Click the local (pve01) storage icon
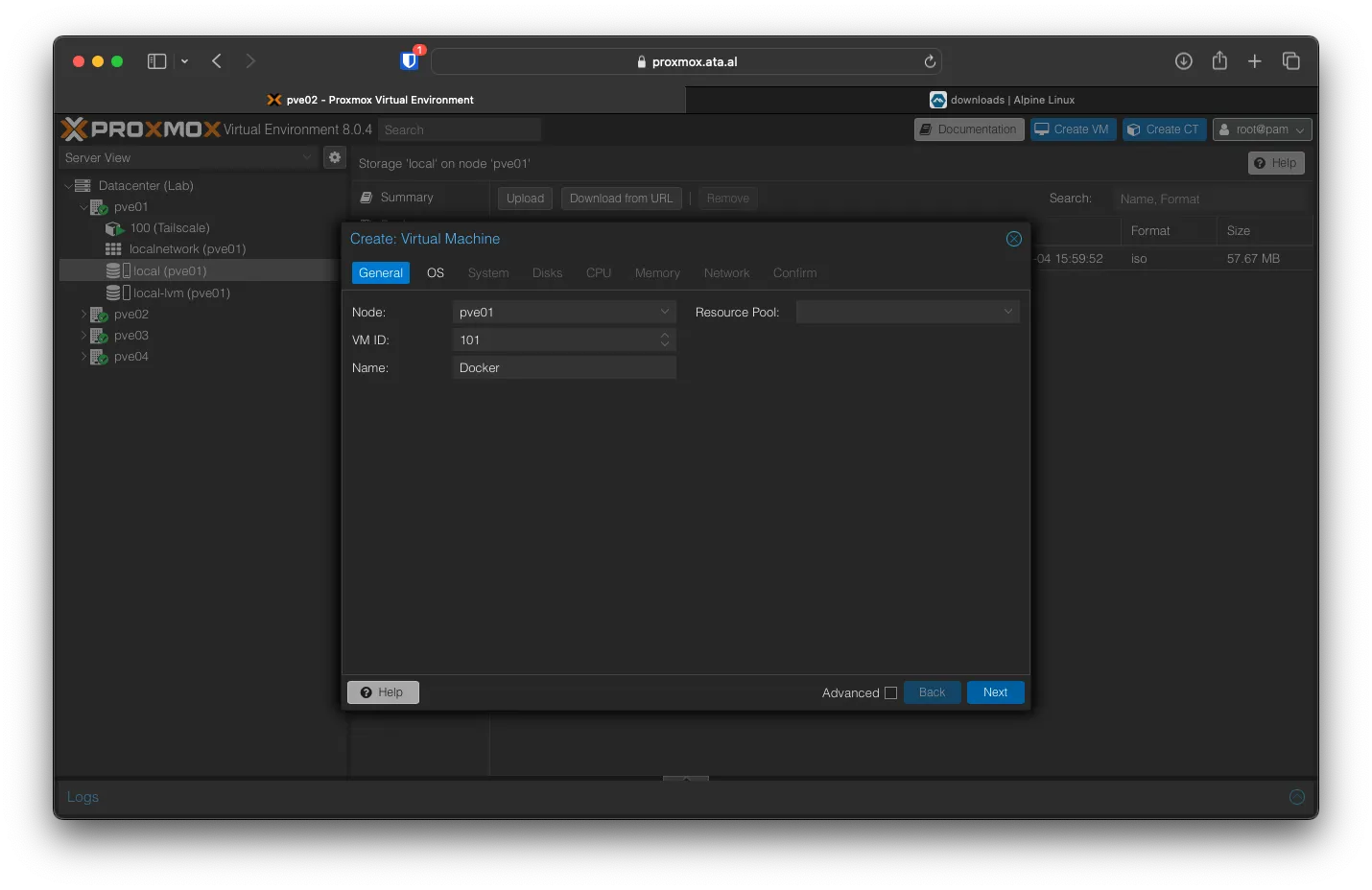 click(x=118, y=271)
